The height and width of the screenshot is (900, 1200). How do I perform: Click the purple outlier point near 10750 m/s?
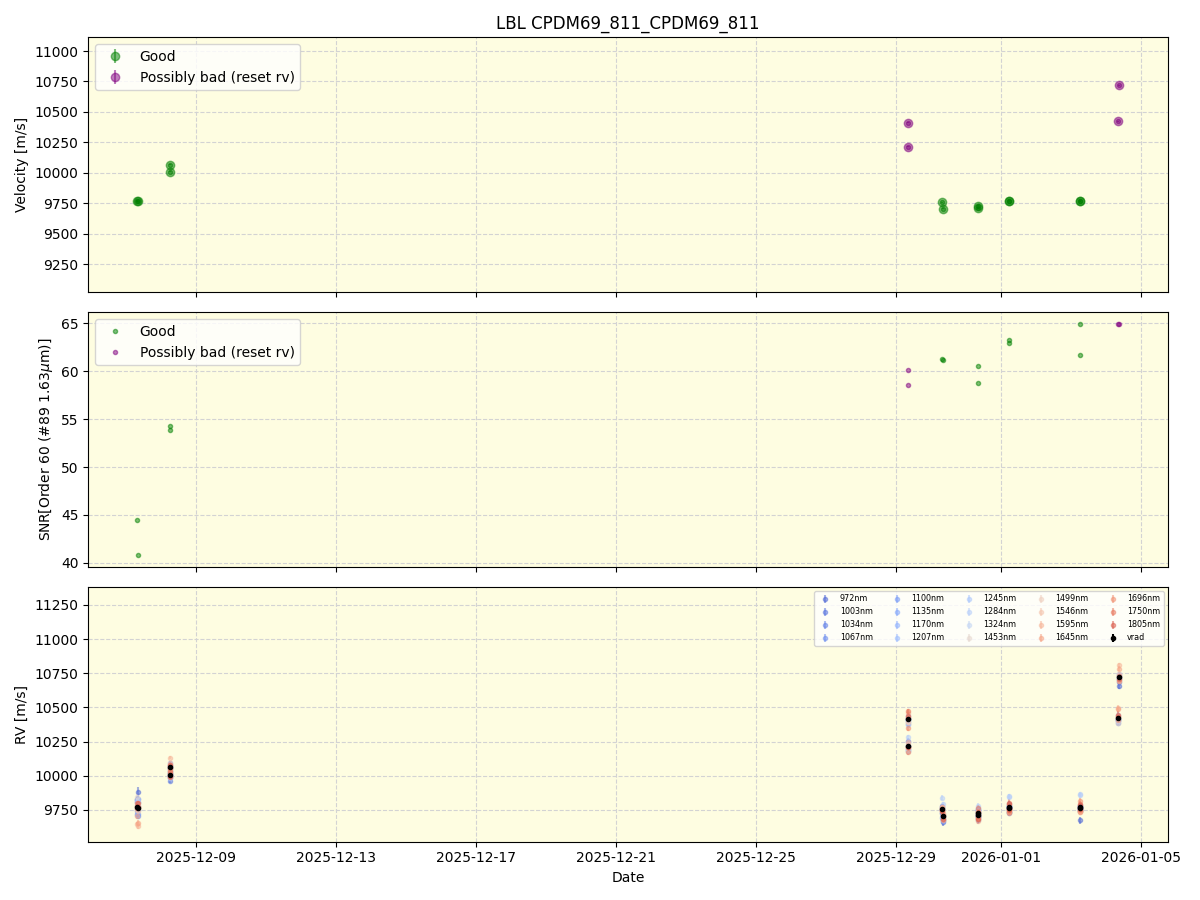pyautogui.click(x=1118, y=86)
